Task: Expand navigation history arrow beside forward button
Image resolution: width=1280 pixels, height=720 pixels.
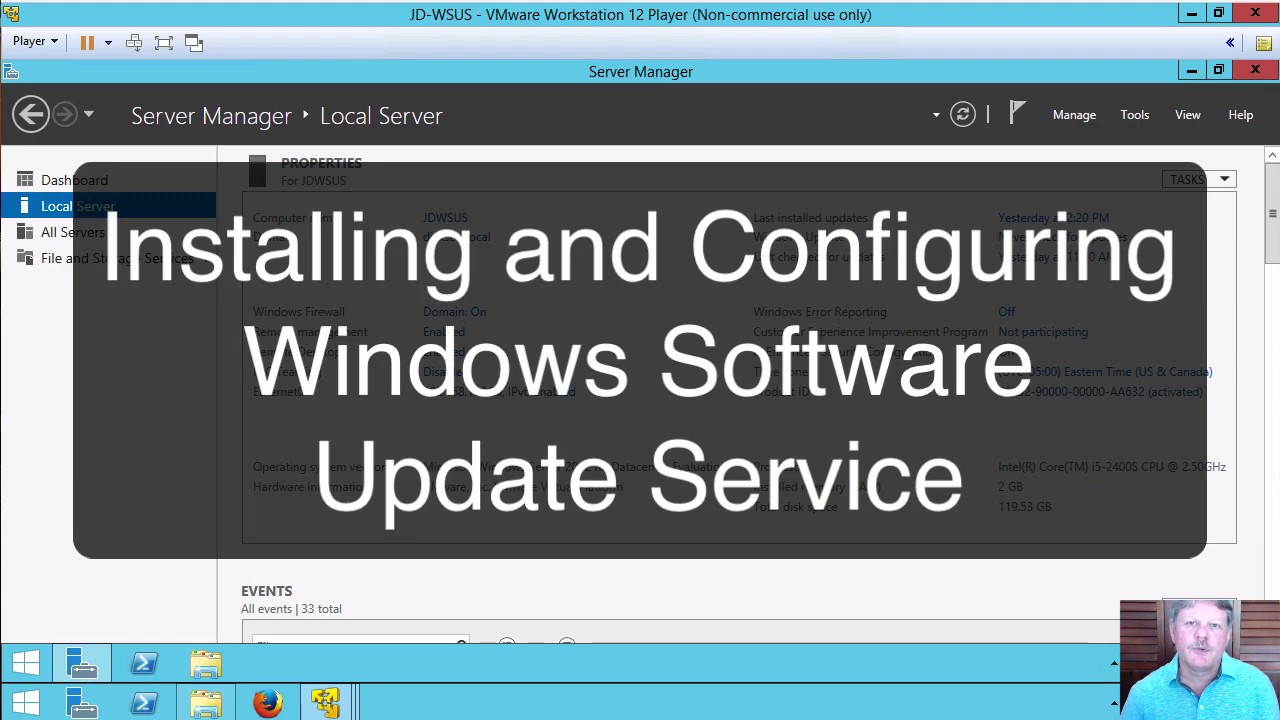Action: [88, 114]
